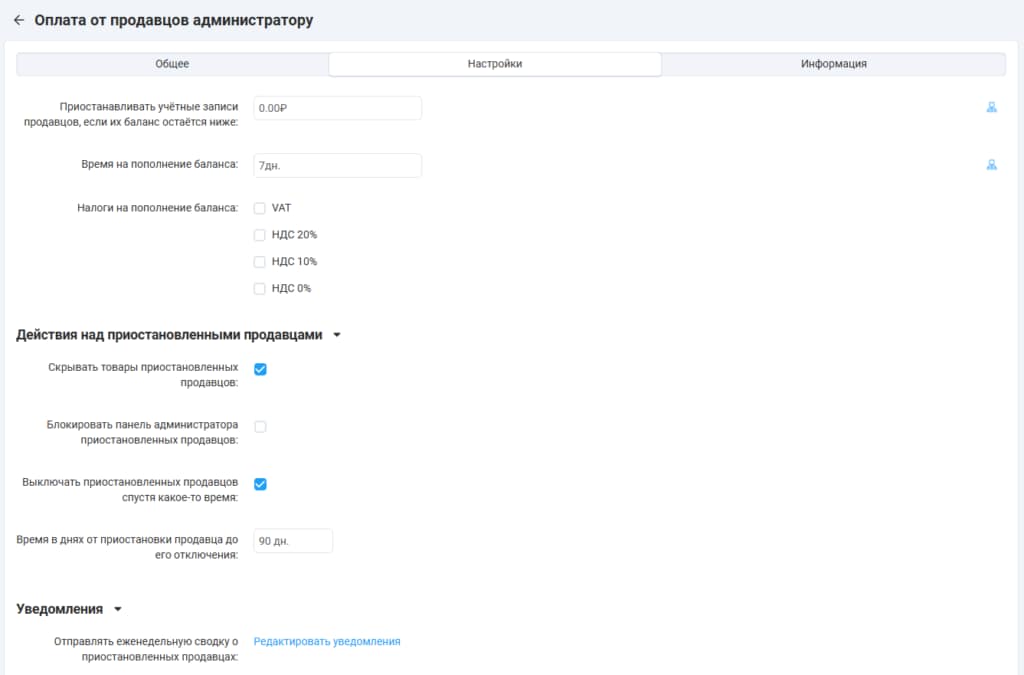Tick the НДС 10% checkbox
The height and width of the screenshot is (675, 1024).
coord(260,262)
